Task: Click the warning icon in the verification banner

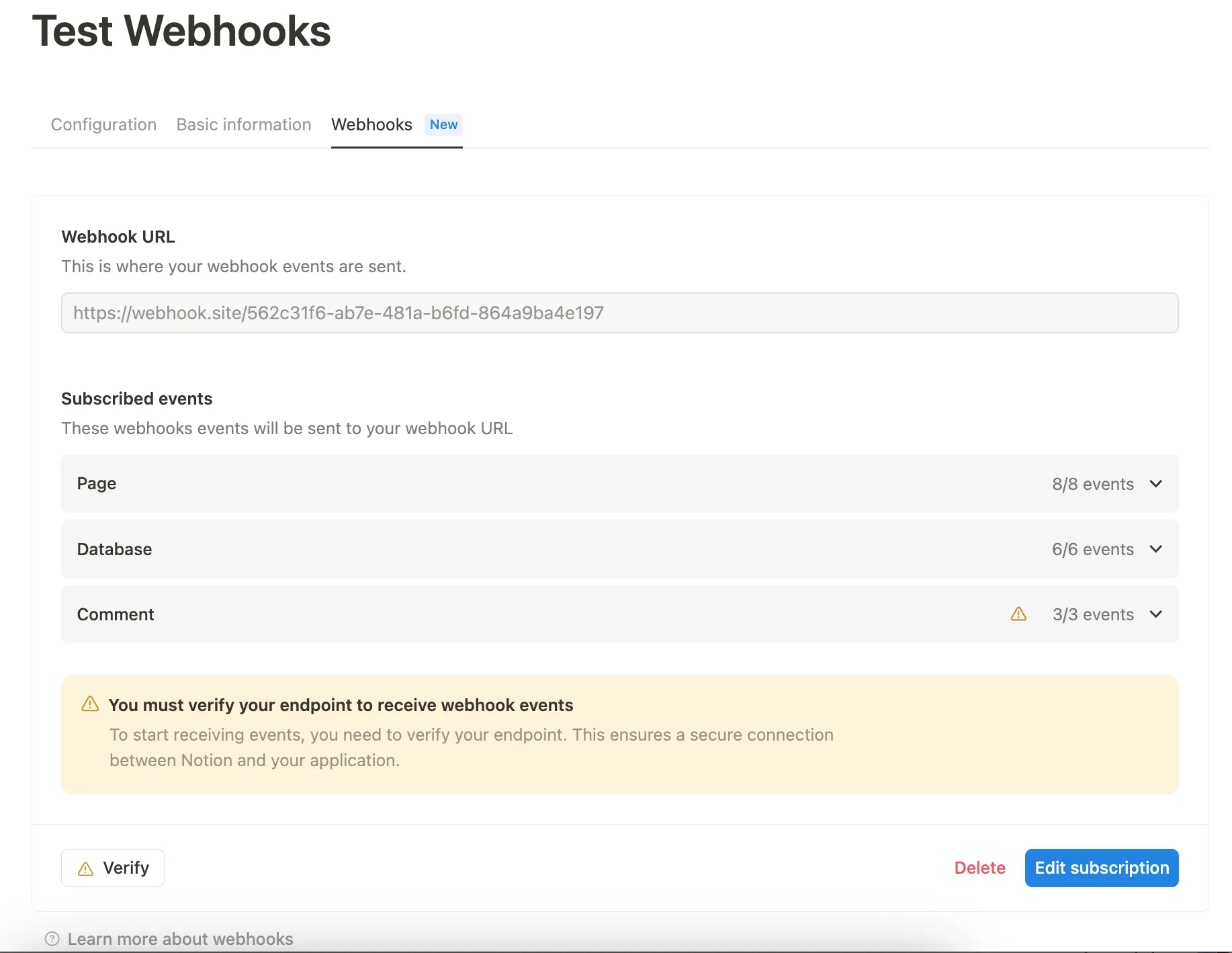Action: [90, 704]
